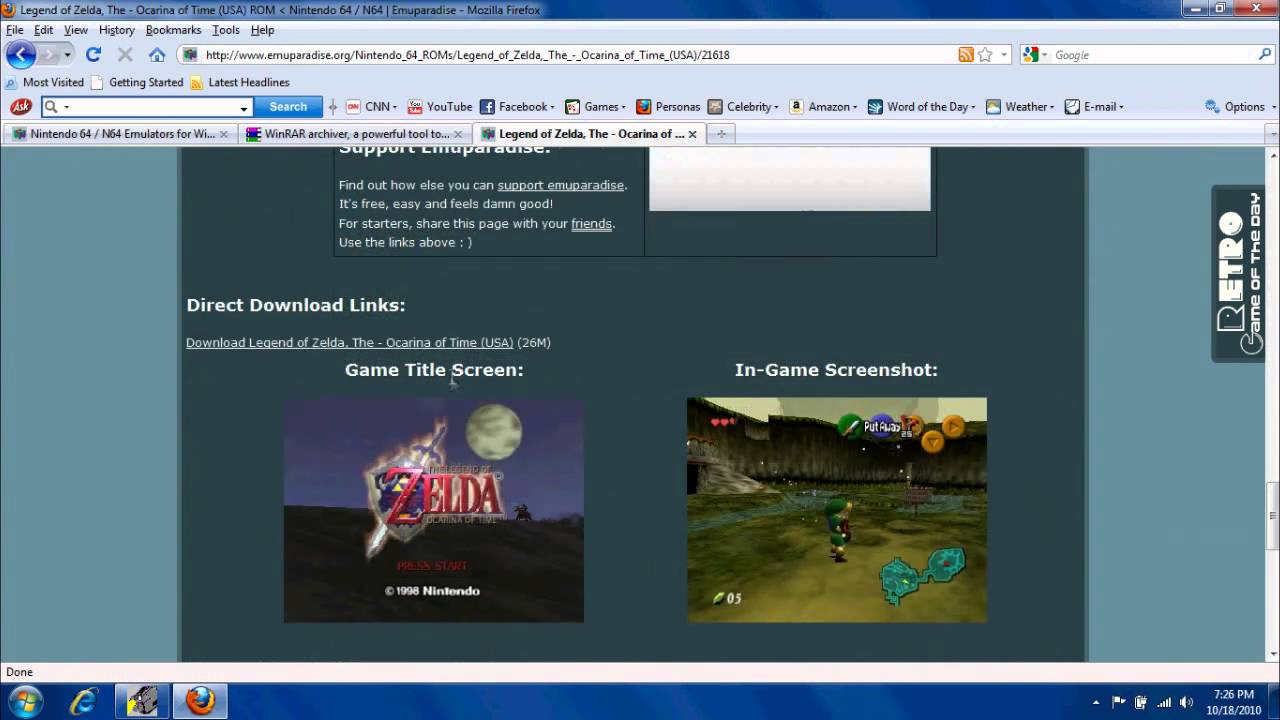This screenshot has width=1280, height=720.
Task: Click the Firefox Back arrow button
Action: (x=21, y=55)
